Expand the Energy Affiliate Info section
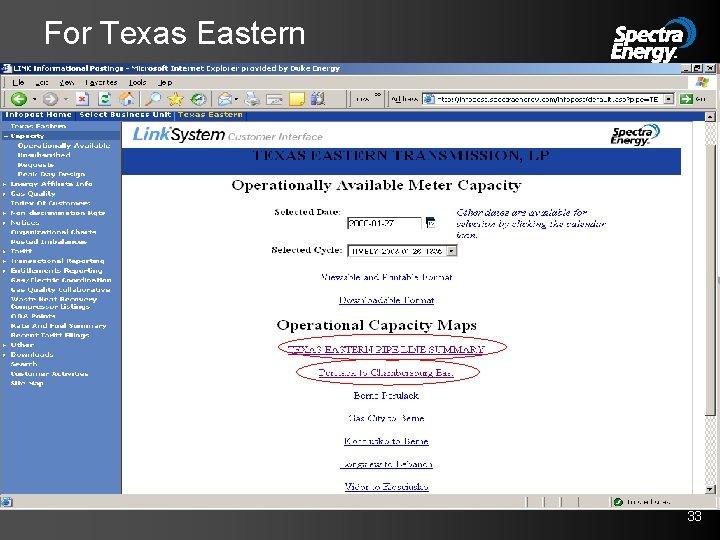 point(5,184)
